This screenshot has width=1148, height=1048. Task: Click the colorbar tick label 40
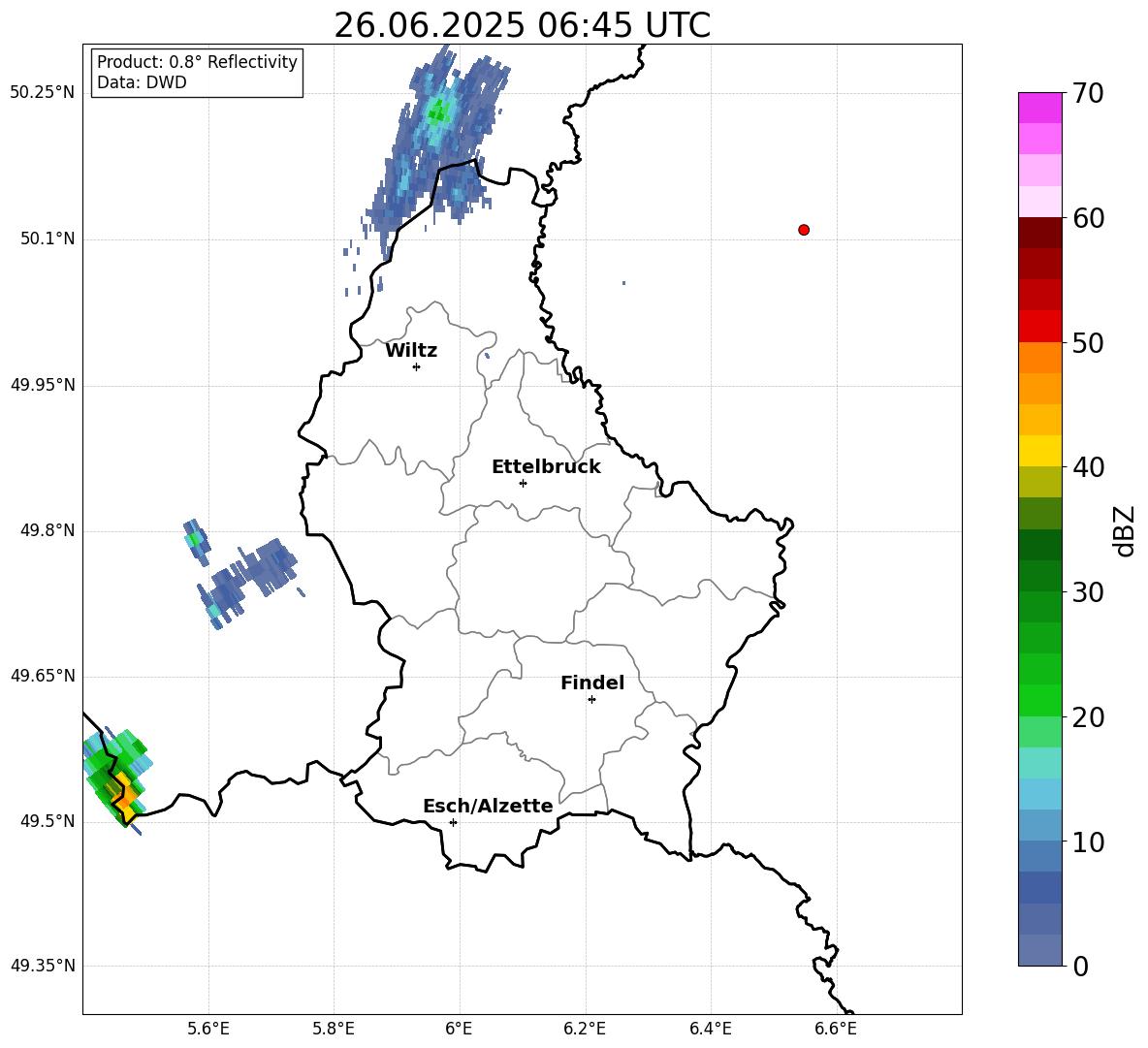(1088, 467)
